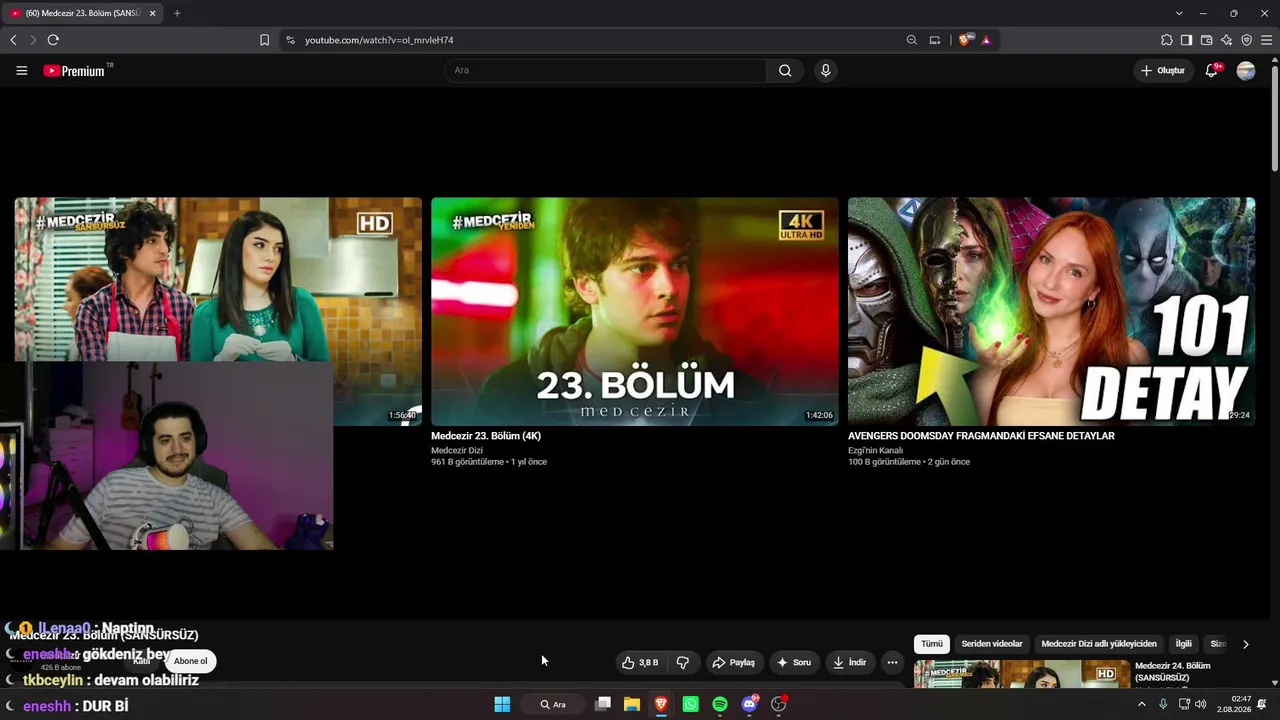Open Spotify from the taskbar
Viewport: 1280px width, 720px height.
(x=720, y=704)
